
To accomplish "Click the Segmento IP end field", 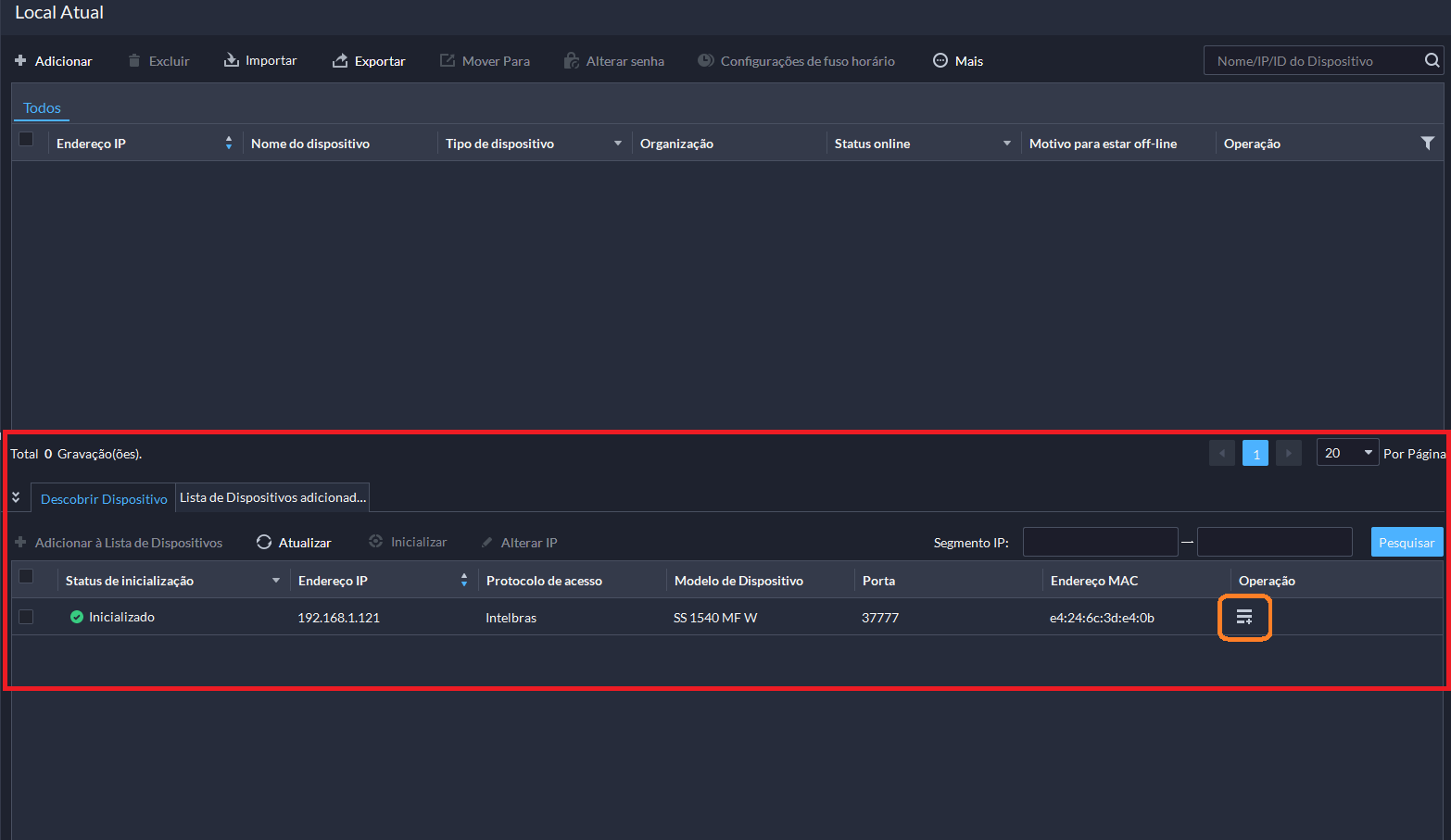I will 1274,542.
